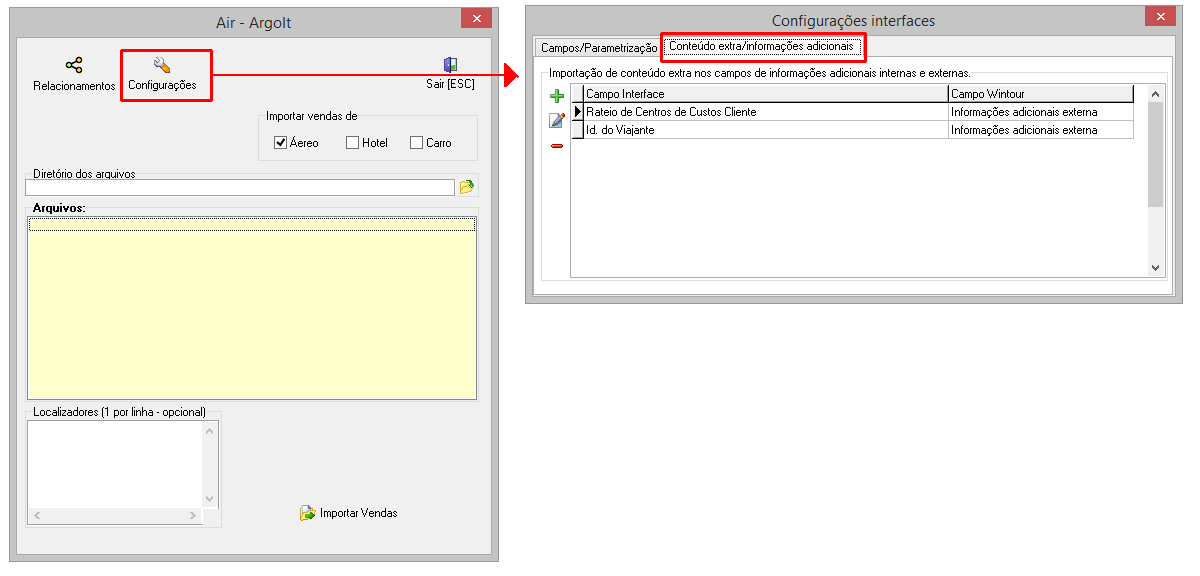Switch to Campos/Parametrização tab
Viewport: 1200px width, 576px height.
coord(599,47)
